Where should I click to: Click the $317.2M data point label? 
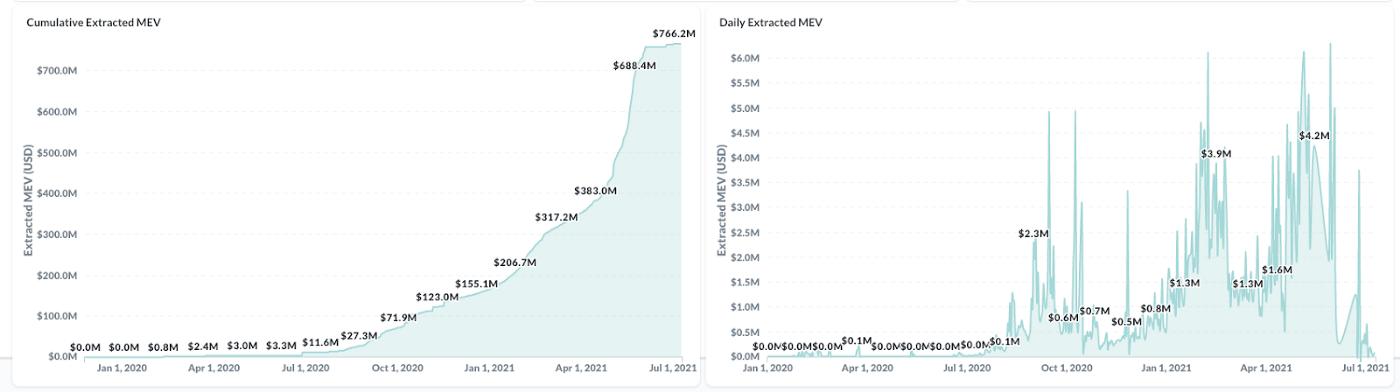point(556,217)
